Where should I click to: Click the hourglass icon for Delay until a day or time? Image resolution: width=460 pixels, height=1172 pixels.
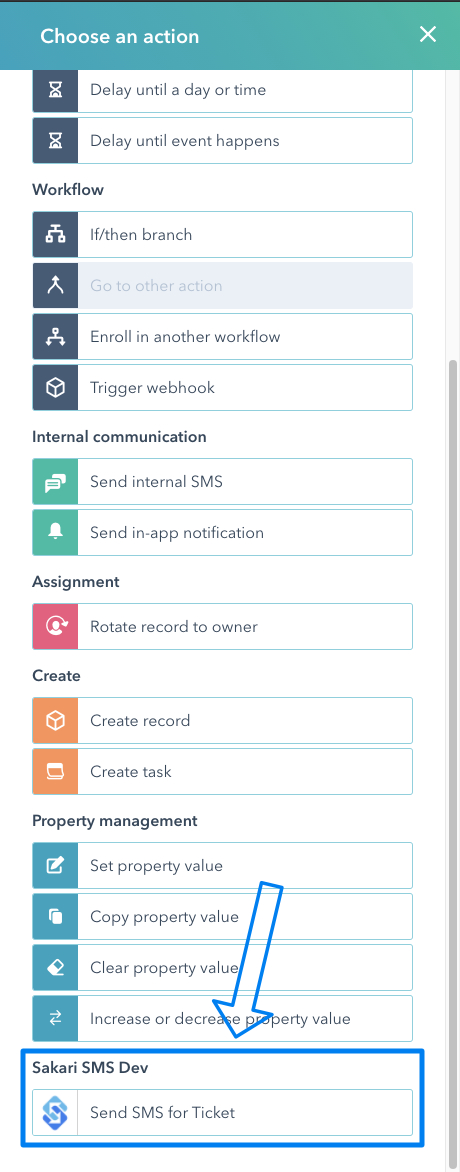[55, 90]
